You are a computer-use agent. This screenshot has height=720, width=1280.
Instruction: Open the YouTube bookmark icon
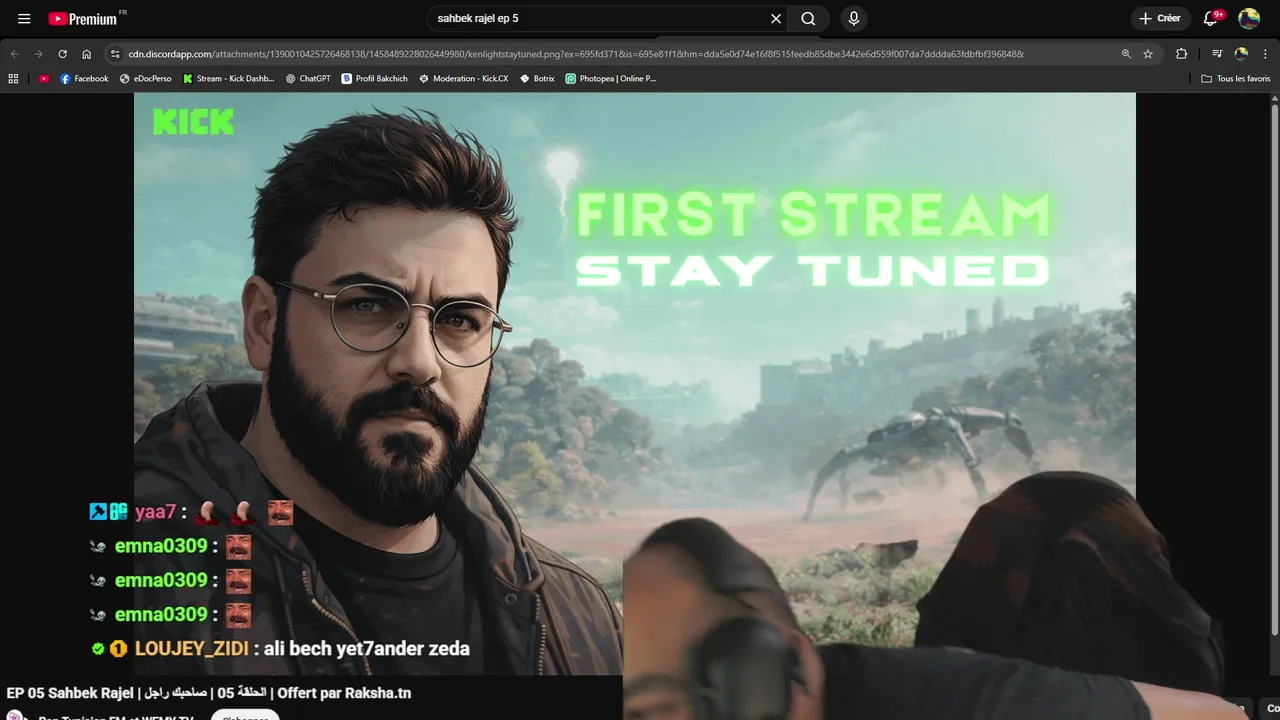pyautogui.click(x=44, y=78)
